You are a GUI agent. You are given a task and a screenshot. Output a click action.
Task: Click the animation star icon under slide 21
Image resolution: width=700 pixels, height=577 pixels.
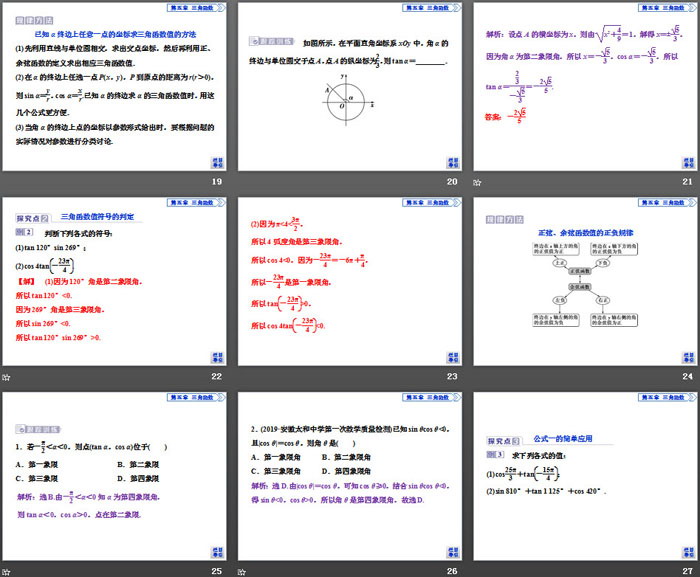pos(477,183)
